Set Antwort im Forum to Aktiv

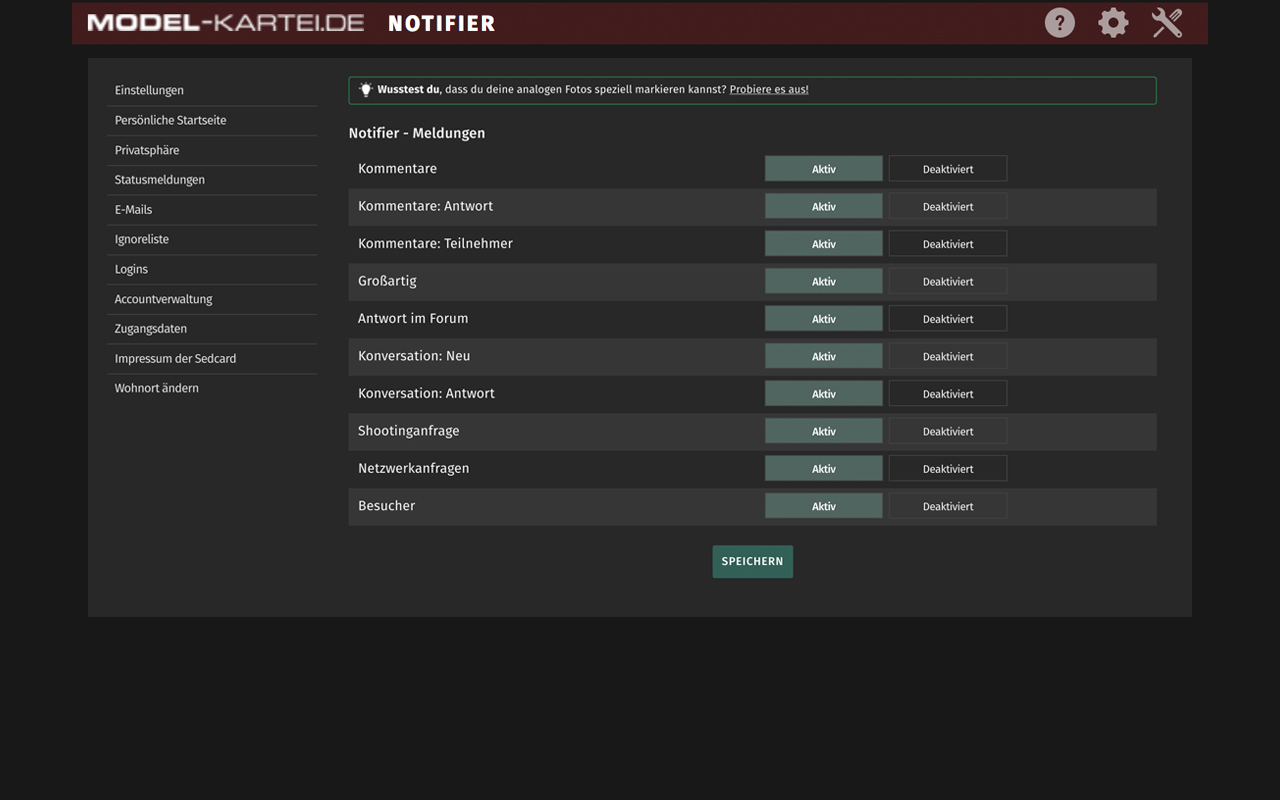tap(824, 319)
